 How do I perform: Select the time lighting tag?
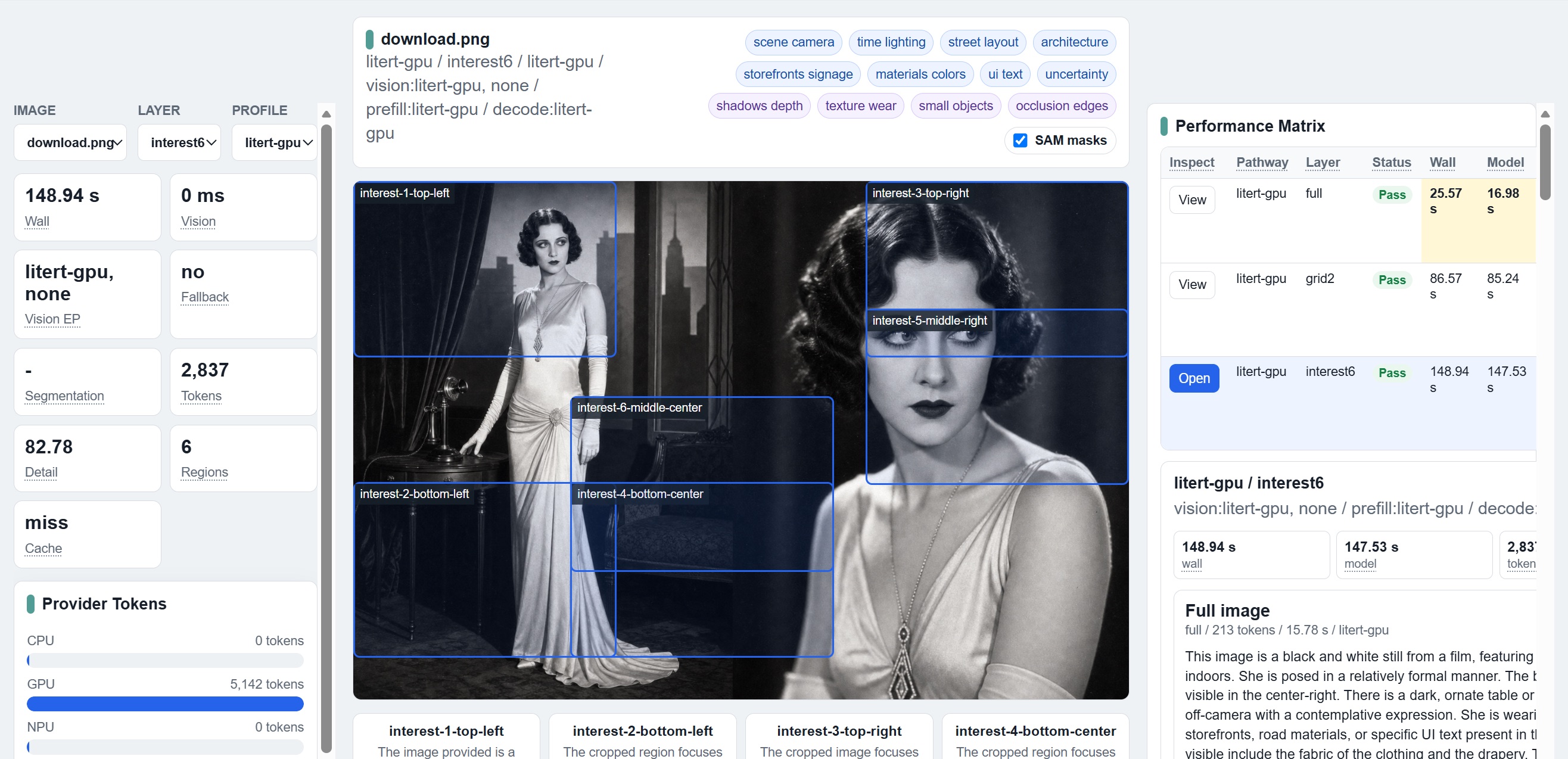891,42
